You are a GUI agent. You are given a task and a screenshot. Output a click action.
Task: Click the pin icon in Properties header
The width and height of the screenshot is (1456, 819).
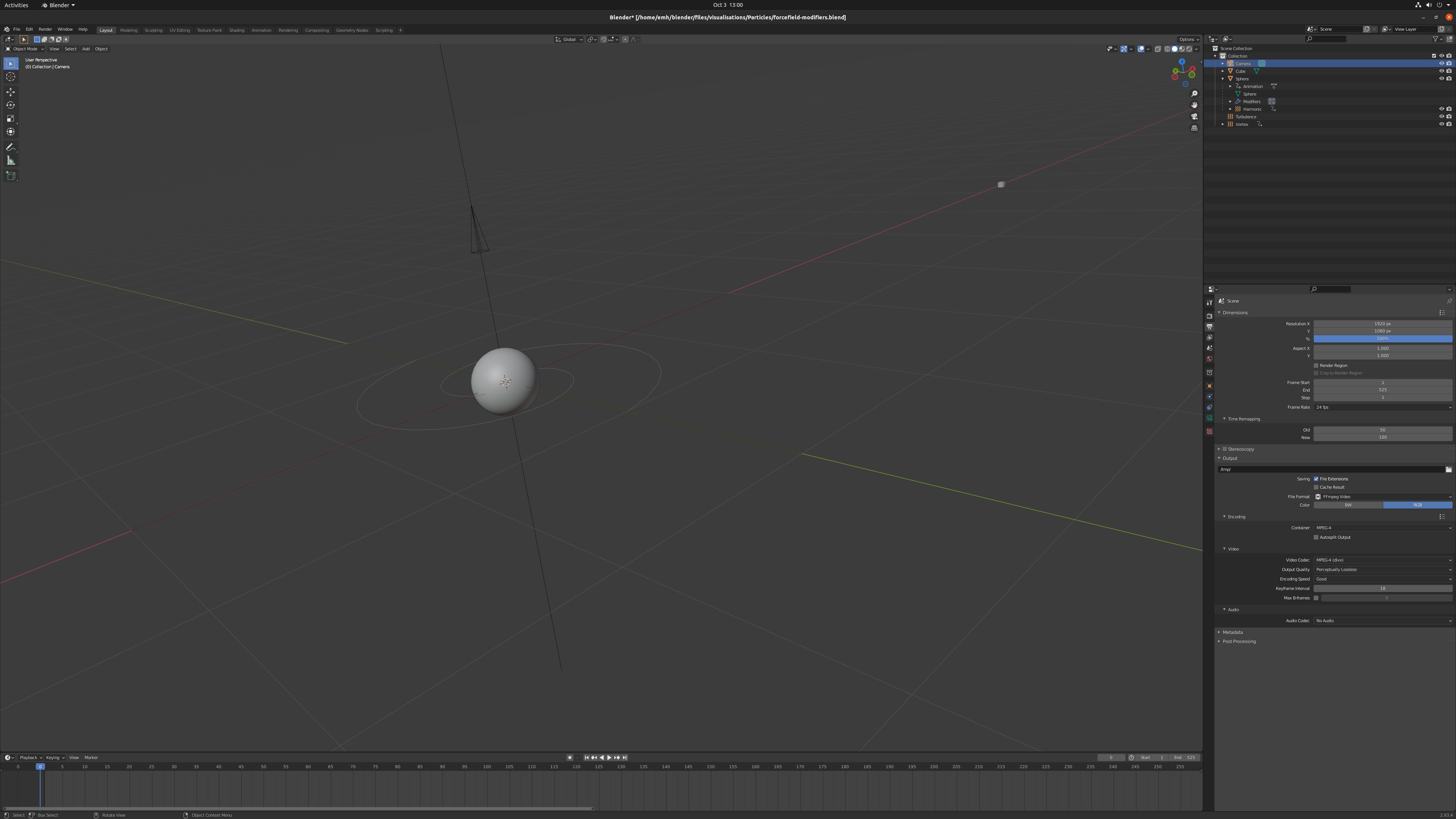[x=1449, y=301]
